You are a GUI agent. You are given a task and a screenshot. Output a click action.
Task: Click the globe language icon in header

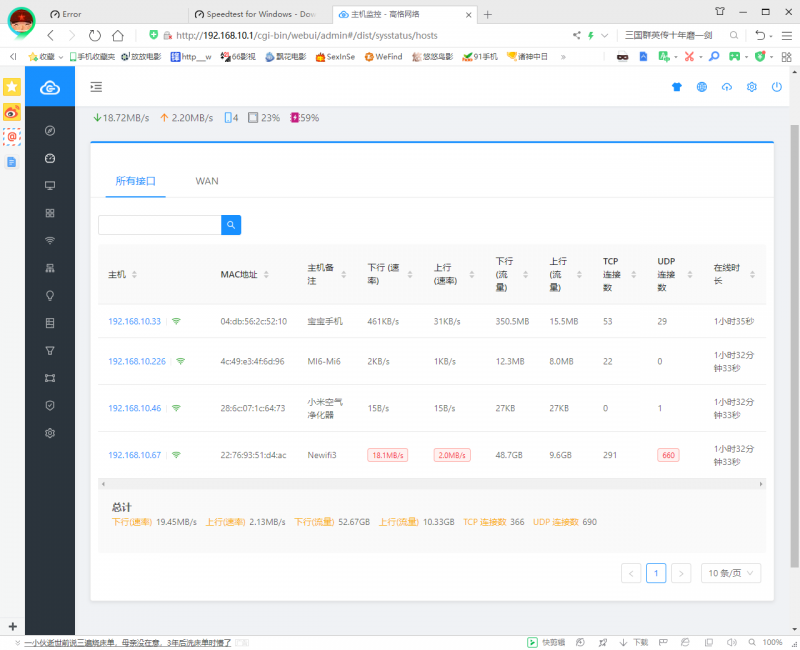[702, 87]
